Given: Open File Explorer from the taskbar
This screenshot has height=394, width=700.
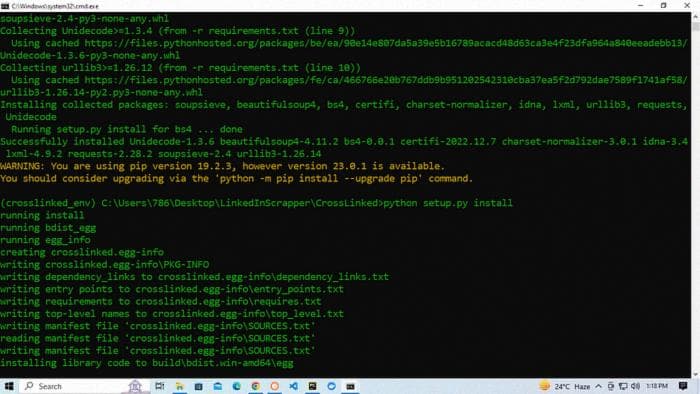Looking at the screenshot, I should tap(179, 386).
